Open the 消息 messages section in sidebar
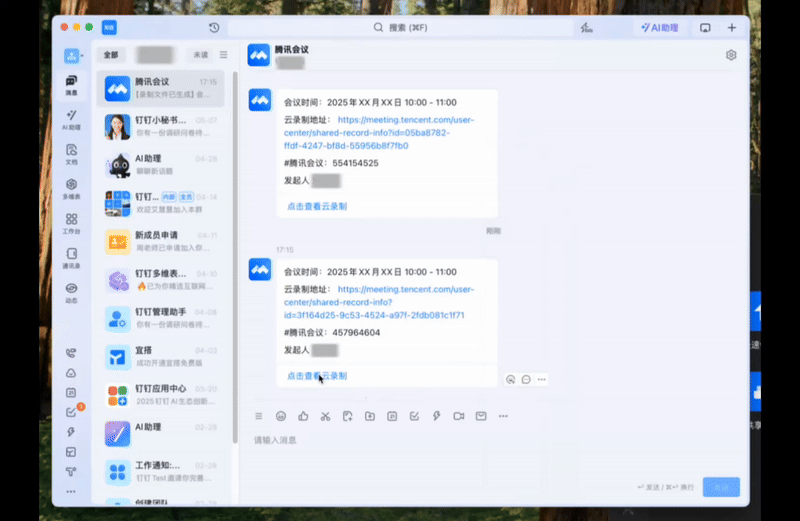Screen dimensions: 800x521 pos(71,85)
